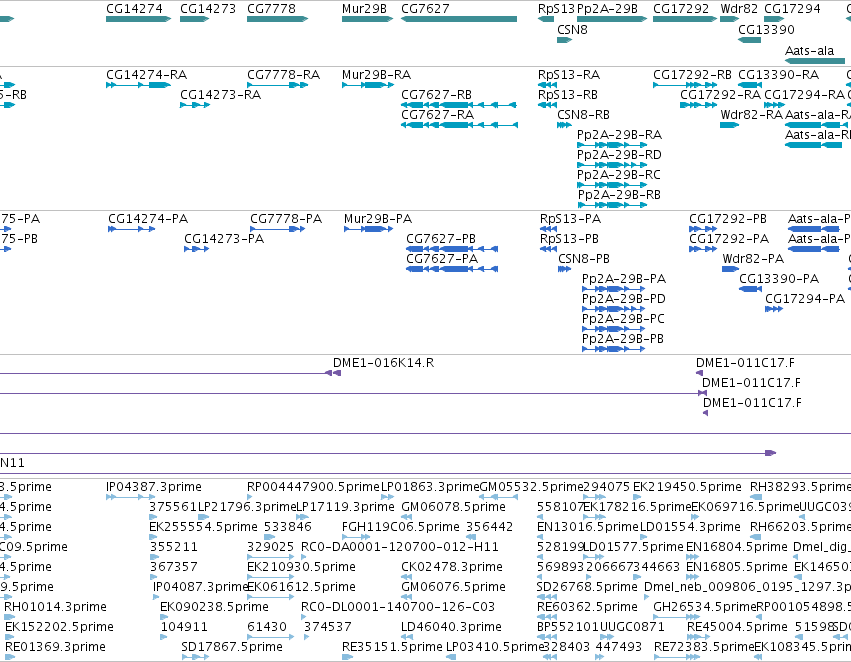Viewport: 851px width, 662px height.
Task: Open EST IP04387.3prime
Action: (154, 487)
